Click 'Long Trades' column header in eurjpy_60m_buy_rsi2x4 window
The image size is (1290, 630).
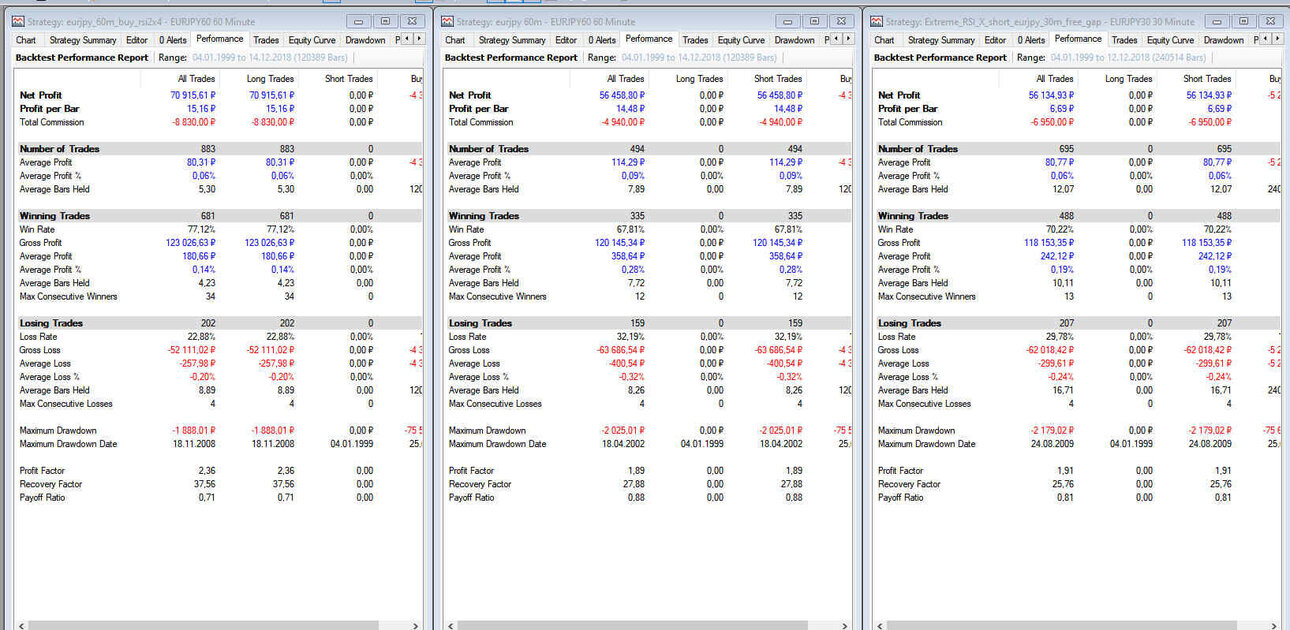[x=268, y=78]
